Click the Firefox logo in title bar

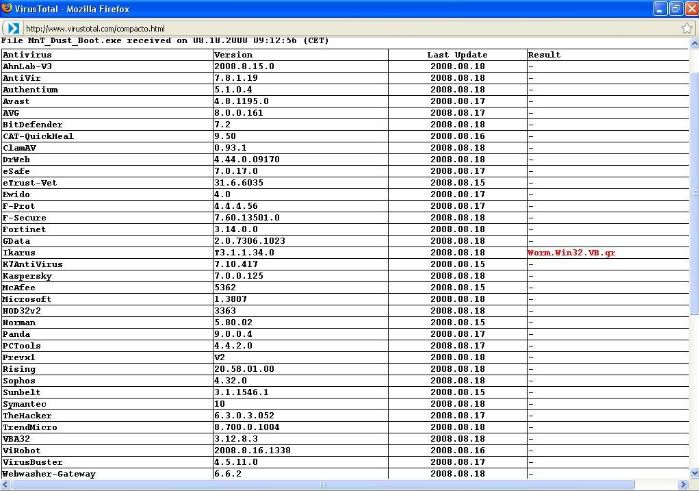click(7, 8)
